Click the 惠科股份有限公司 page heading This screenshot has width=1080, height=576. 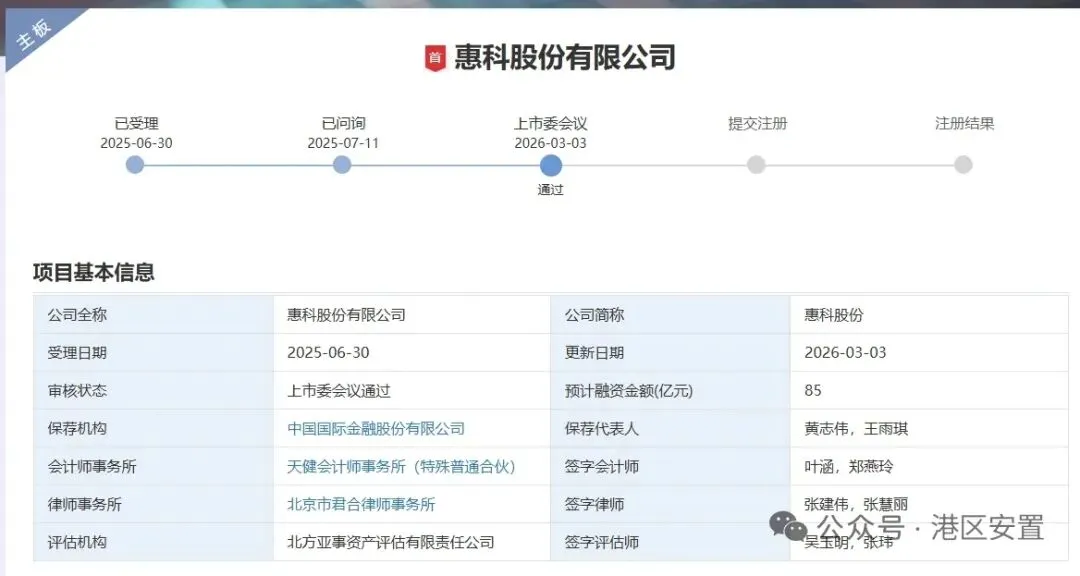[x=565, y=58]
